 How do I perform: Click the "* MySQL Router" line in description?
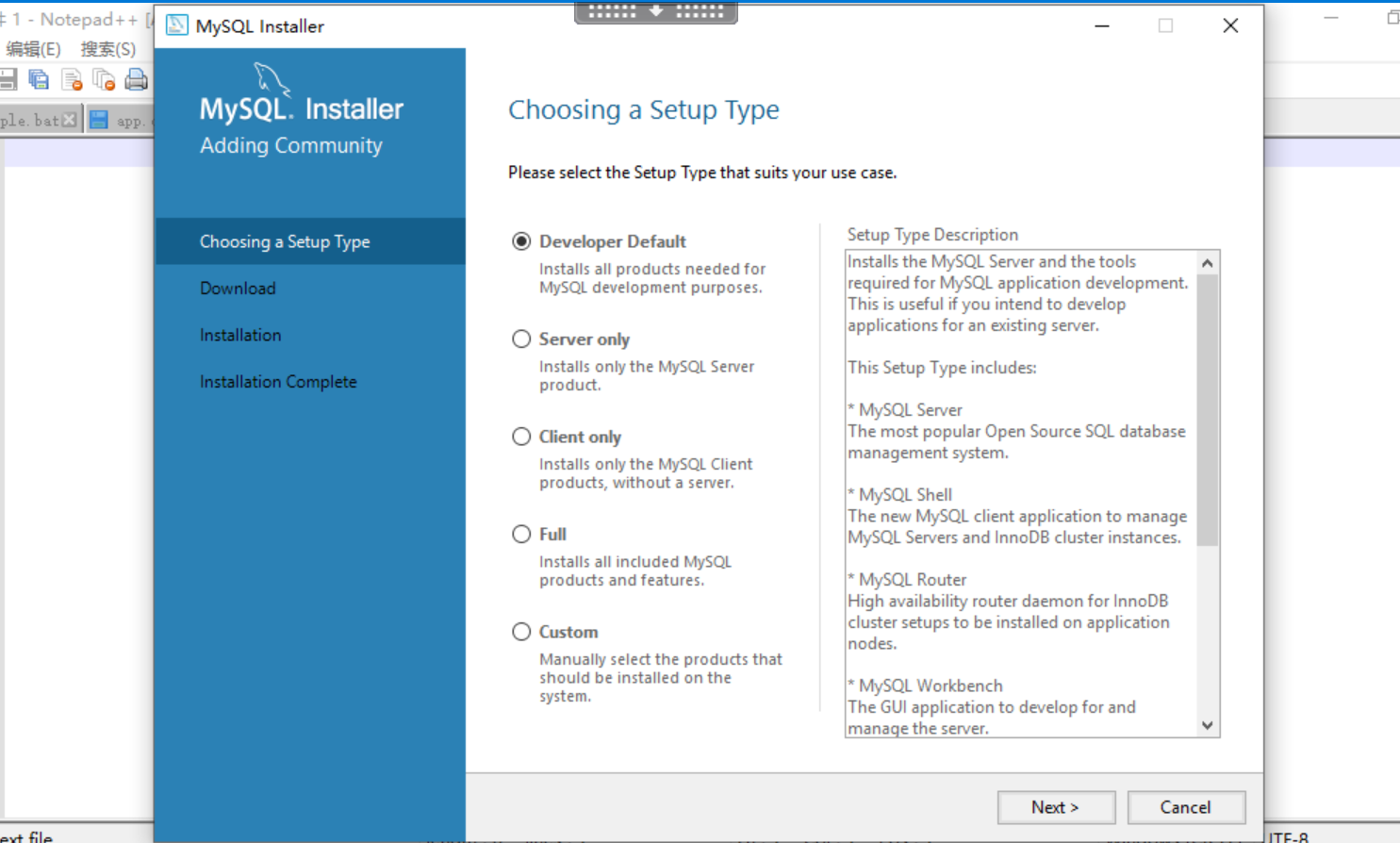[907, 580]
